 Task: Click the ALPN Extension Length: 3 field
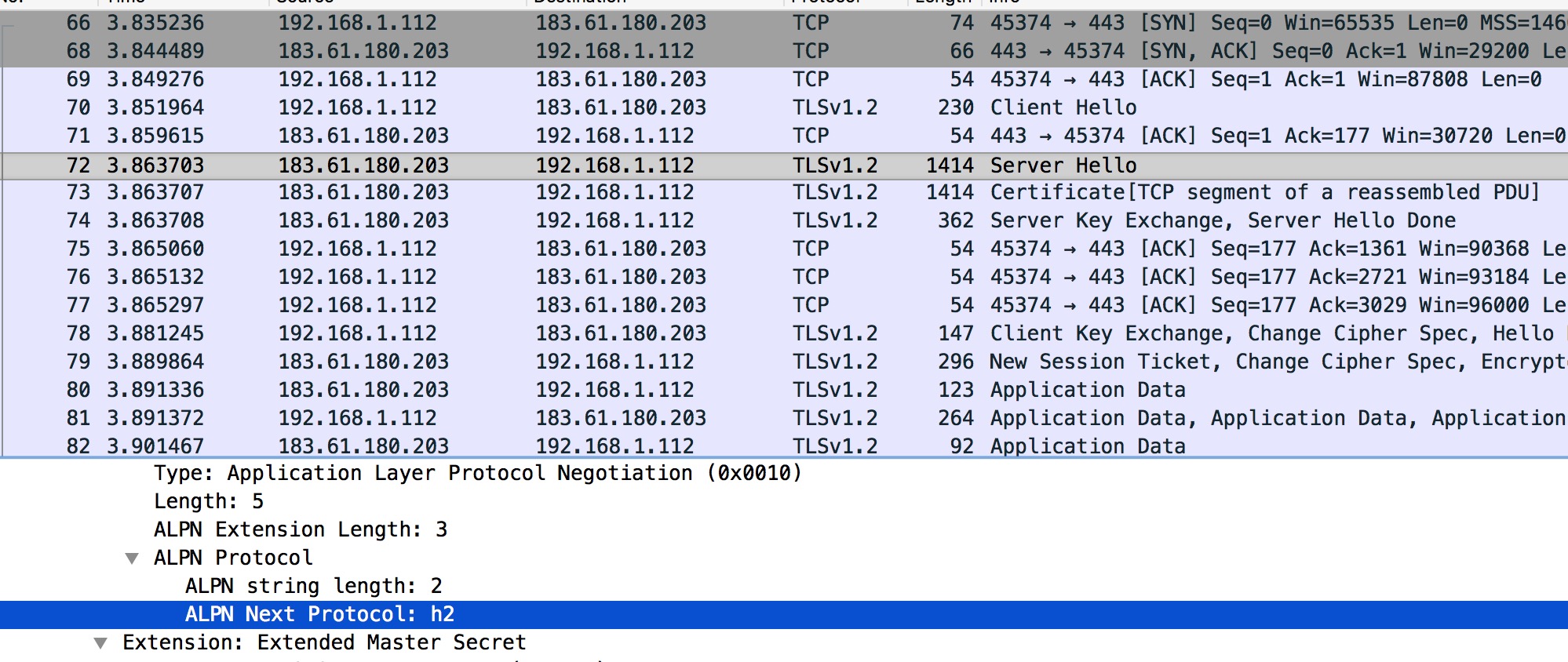pos(300,530)
